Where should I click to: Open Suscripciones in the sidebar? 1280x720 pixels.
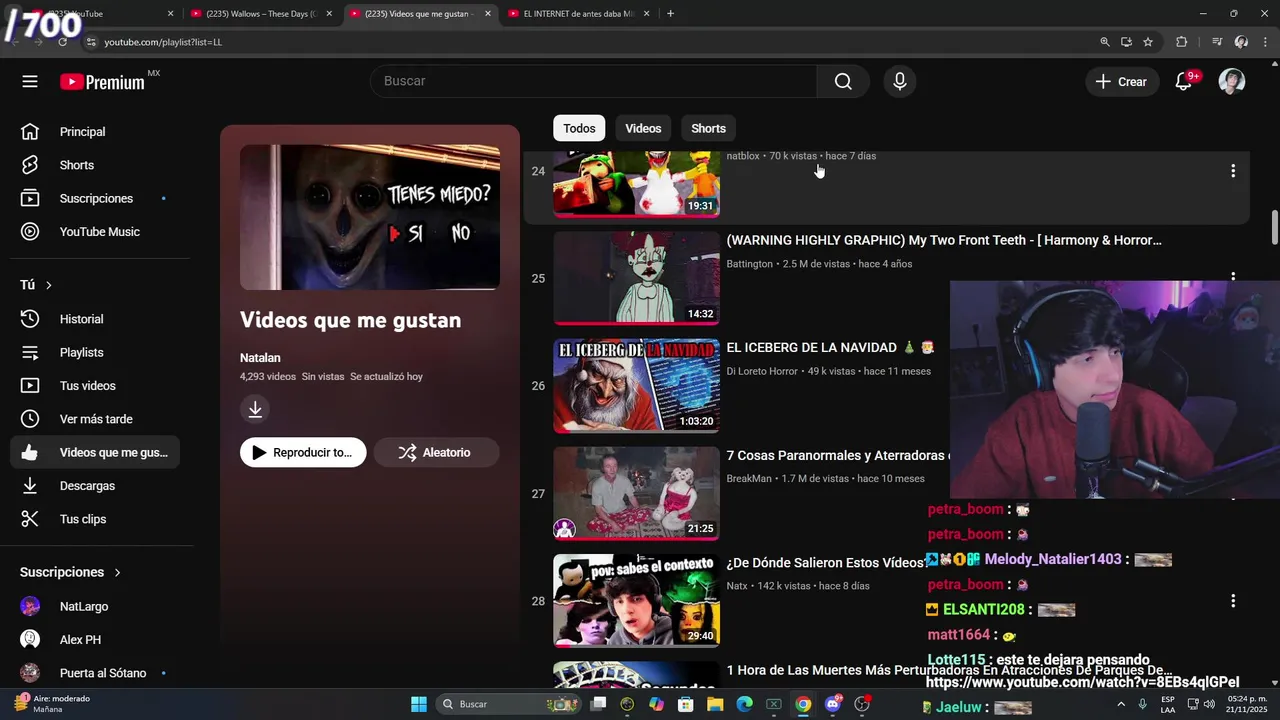click(x=95, y=198)
